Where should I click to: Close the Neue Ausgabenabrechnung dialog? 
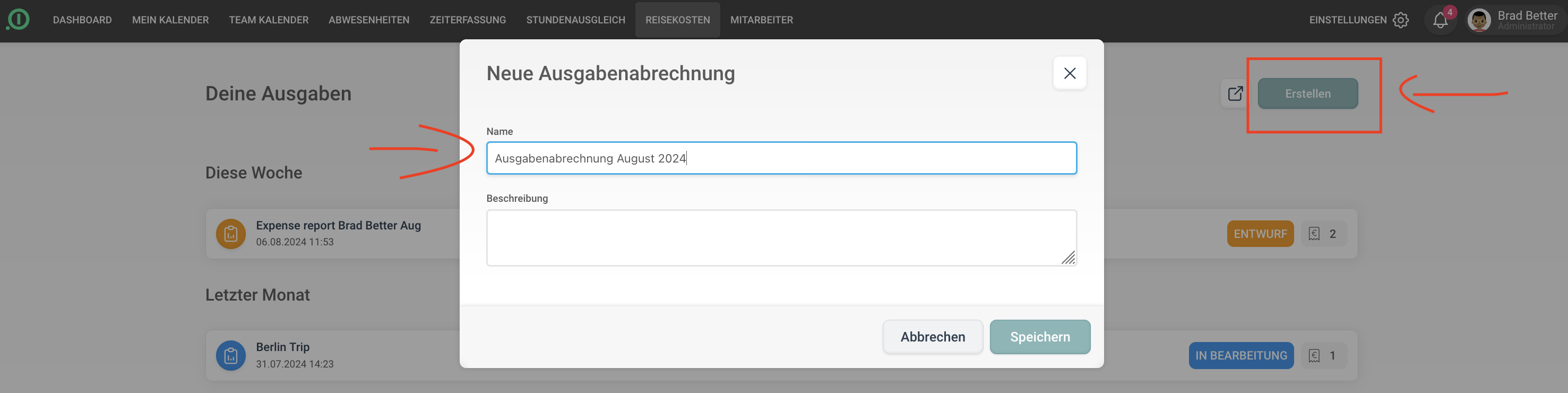[x=1070, y=73]
